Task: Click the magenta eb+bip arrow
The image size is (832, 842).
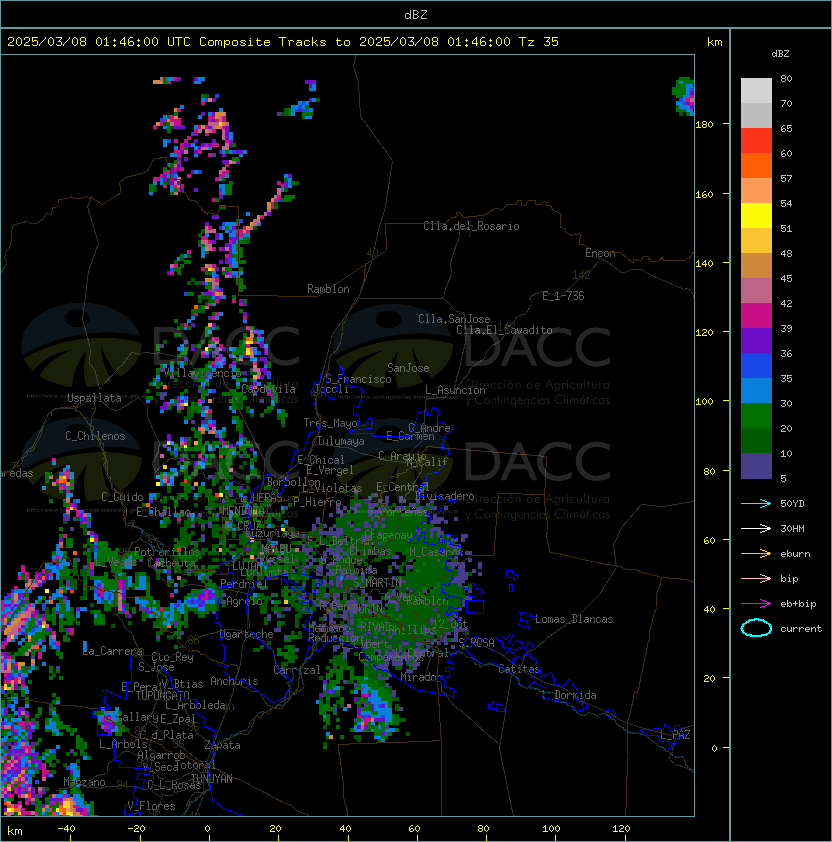Action: pos(756,604)
